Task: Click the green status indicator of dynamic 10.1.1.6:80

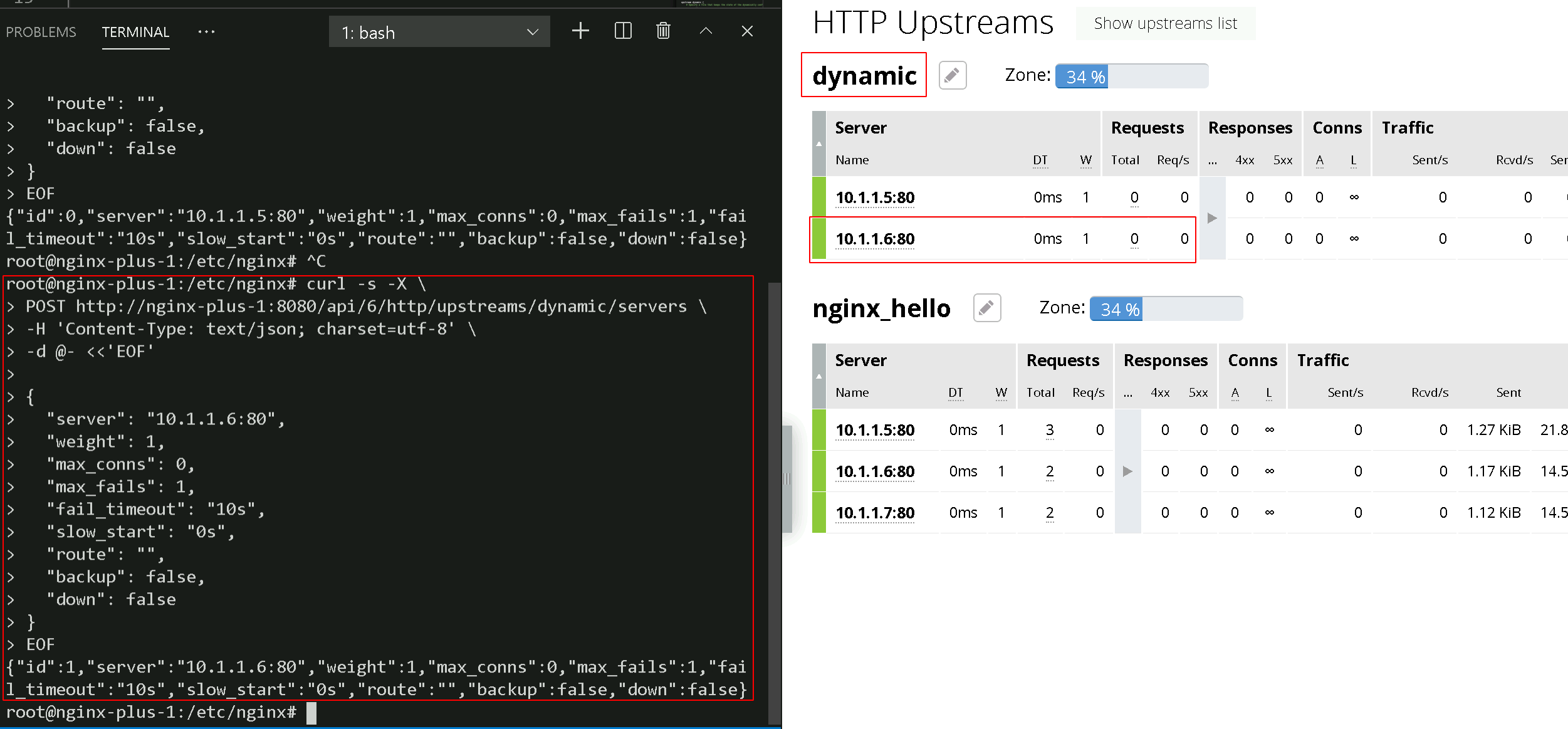Action: point(818,238)
